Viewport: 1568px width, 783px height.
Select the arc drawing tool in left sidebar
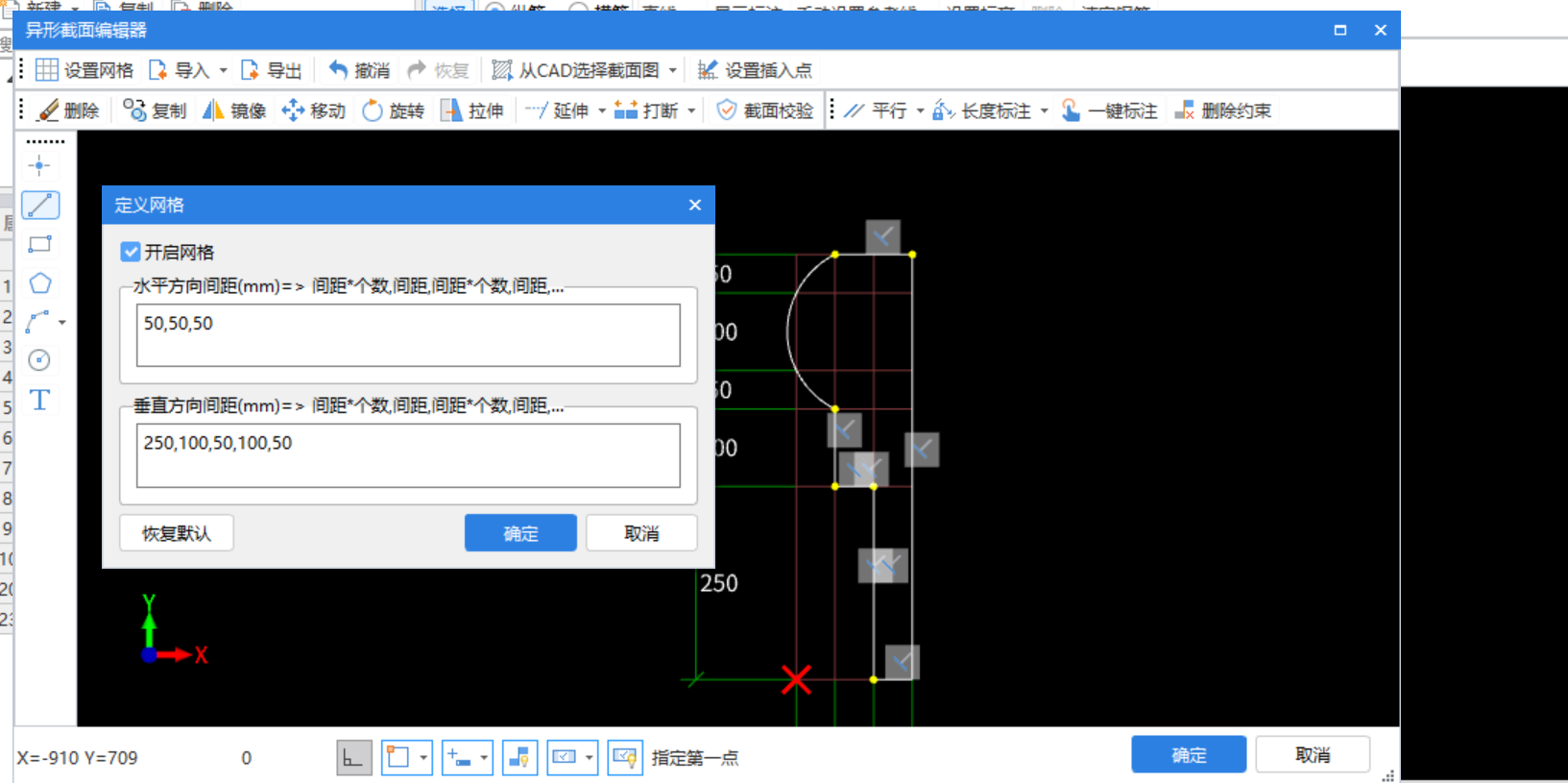38,322
